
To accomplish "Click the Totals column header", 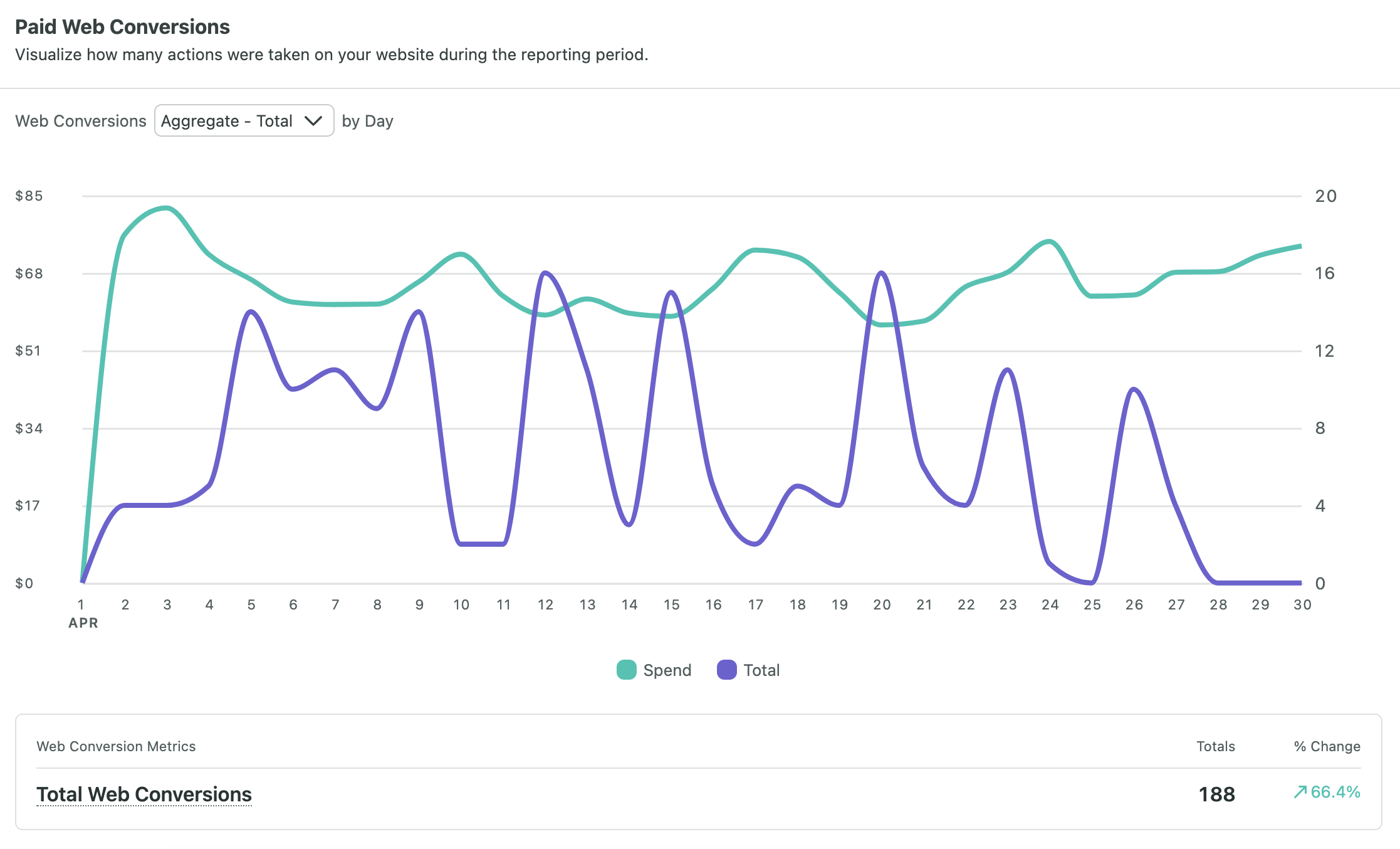I will click(1215, 746).
